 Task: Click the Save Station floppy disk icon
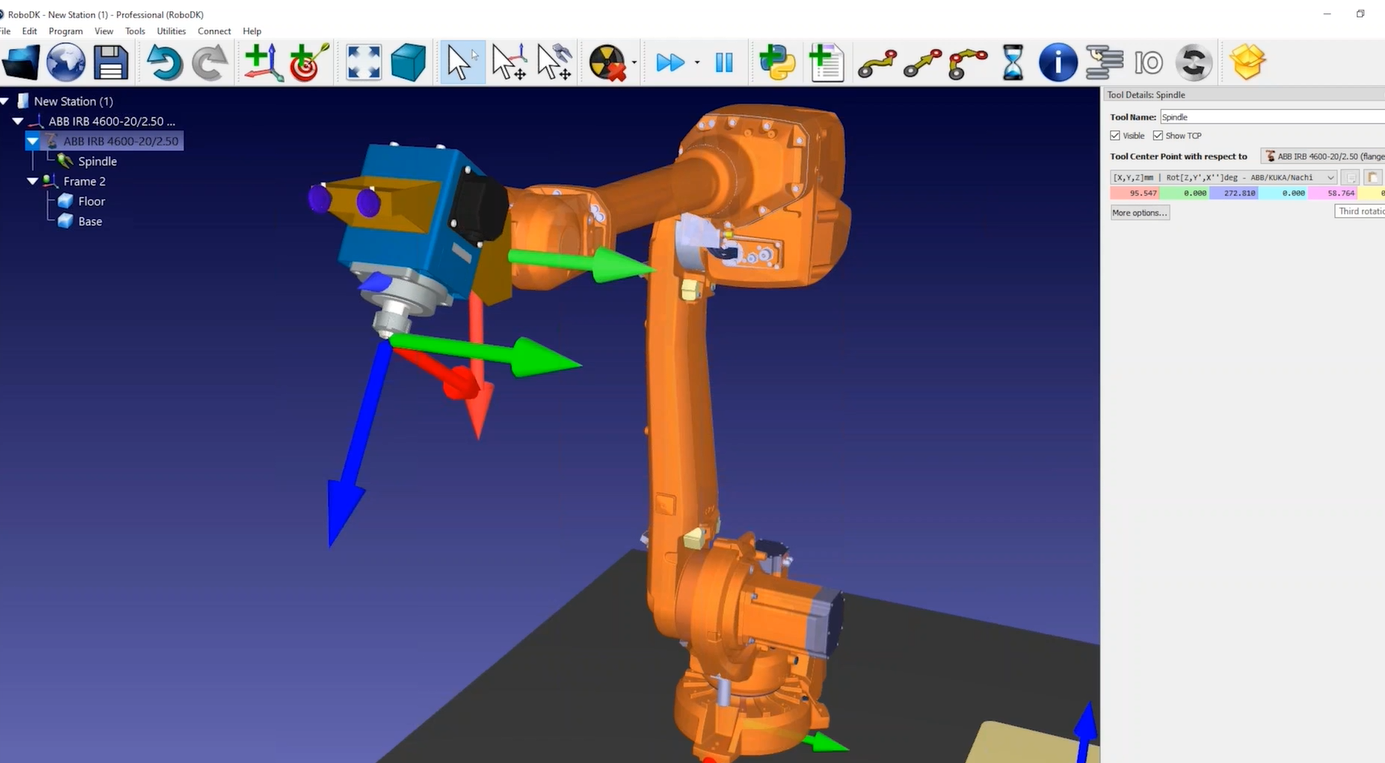coord(110,62)
